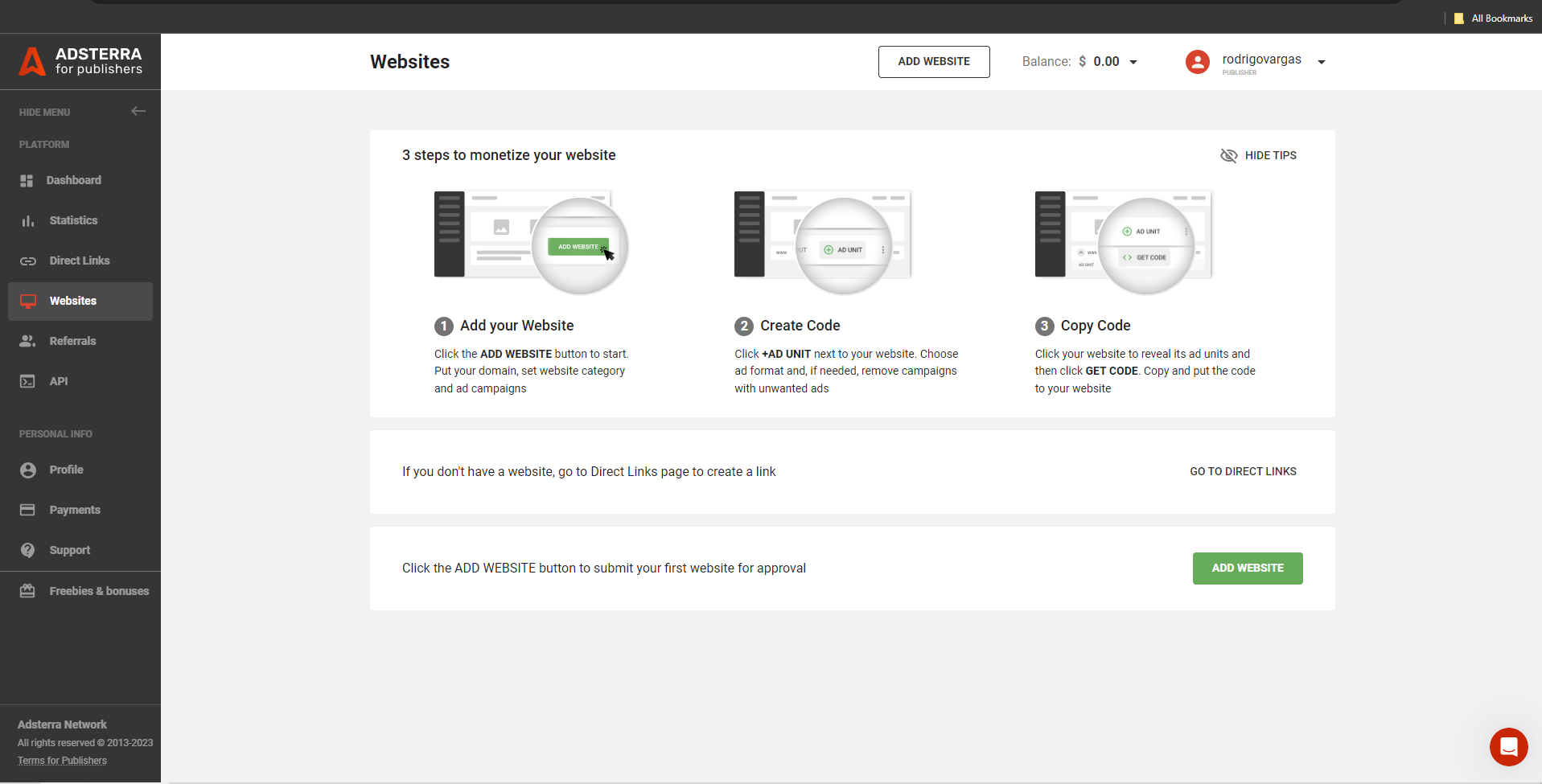This screenshot has height=784, width=1542.
Task: Click the Dashboard grid icon
Action: pyautogui.click(x=27, y=181)
